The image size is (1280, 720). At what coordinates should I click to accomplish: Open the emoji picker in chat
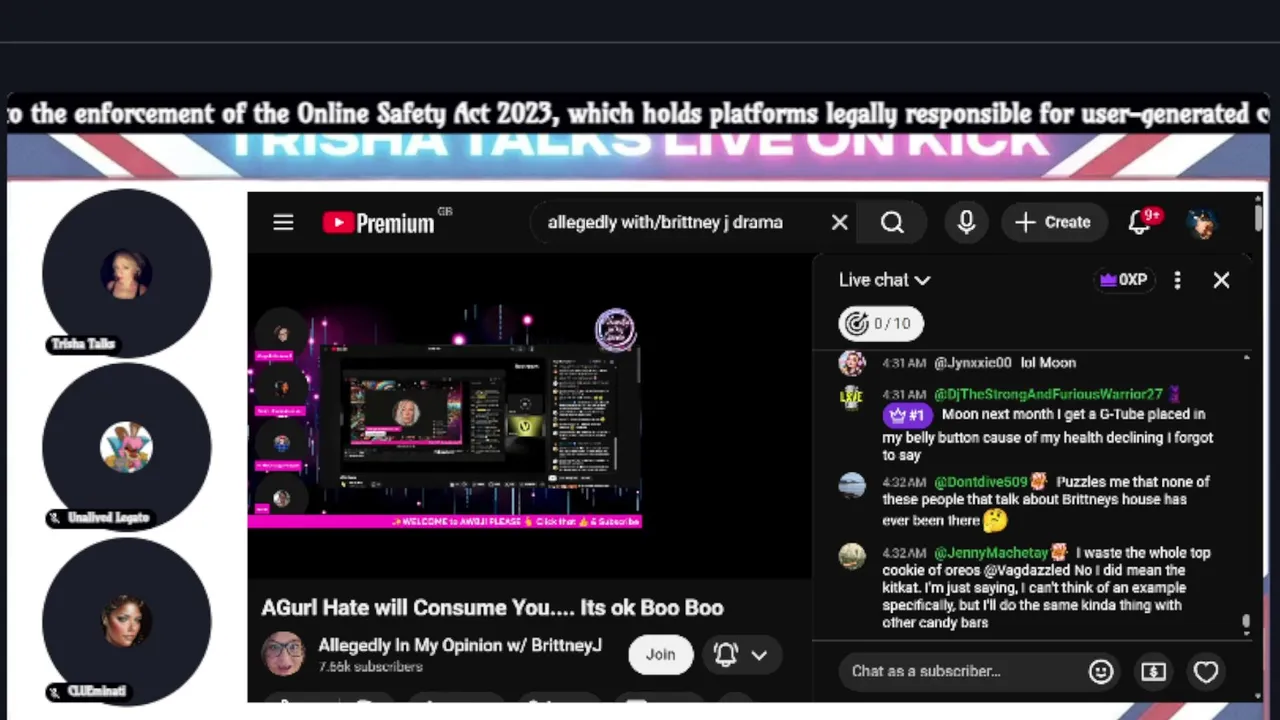(x=1101, y=671)
